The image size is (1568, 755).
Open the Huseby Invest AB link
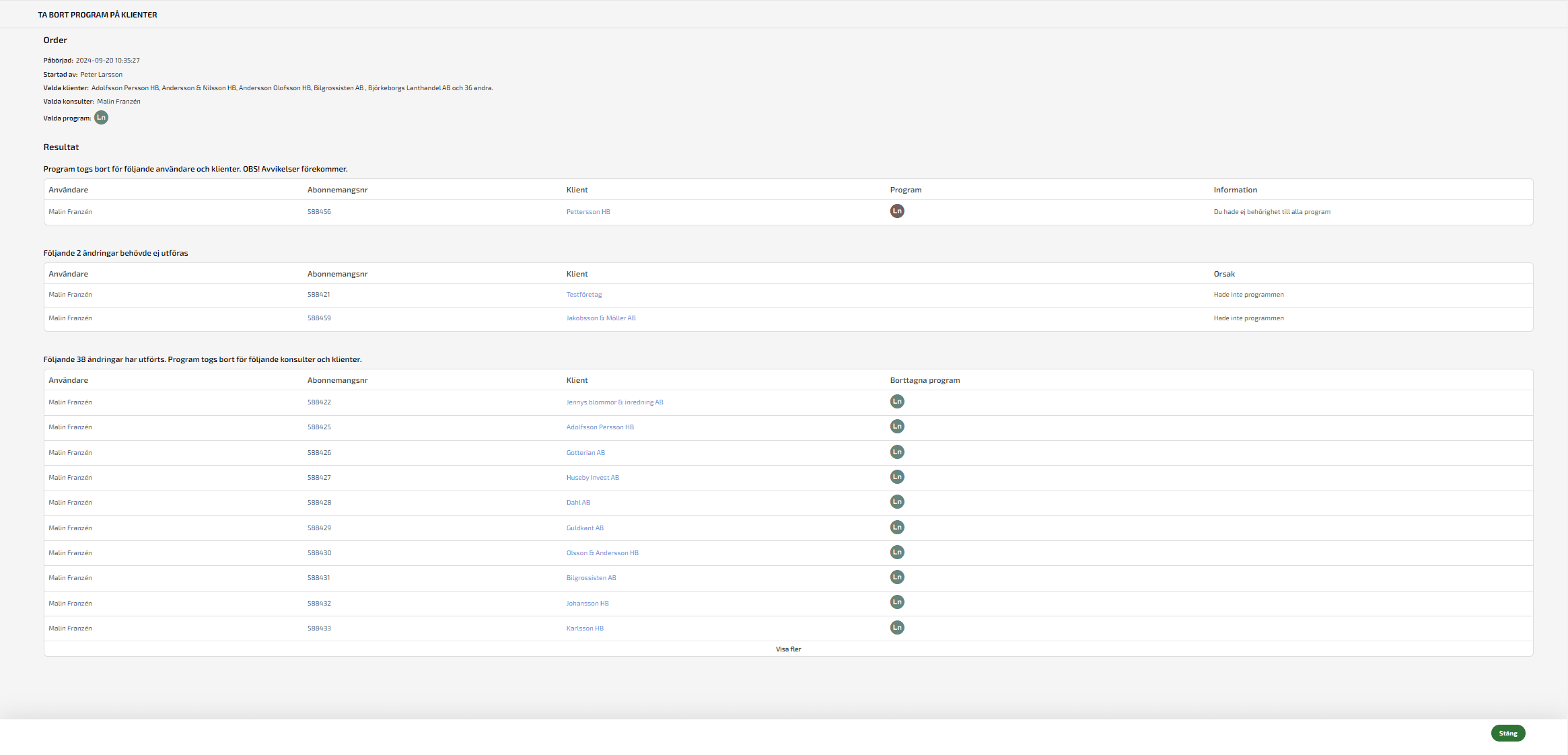pos(592,478)
